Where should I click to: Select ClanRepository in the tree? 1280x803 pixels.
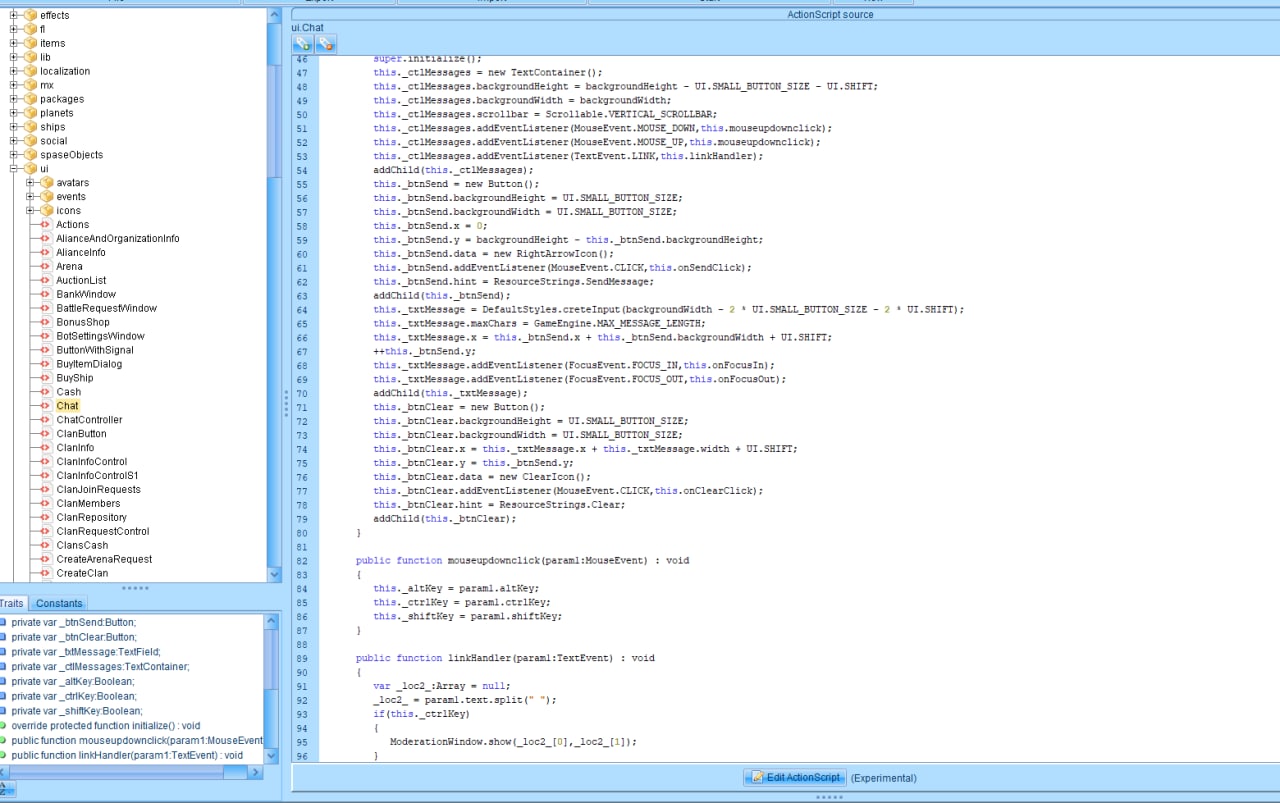pyautogui.click(x=92, y=518)
